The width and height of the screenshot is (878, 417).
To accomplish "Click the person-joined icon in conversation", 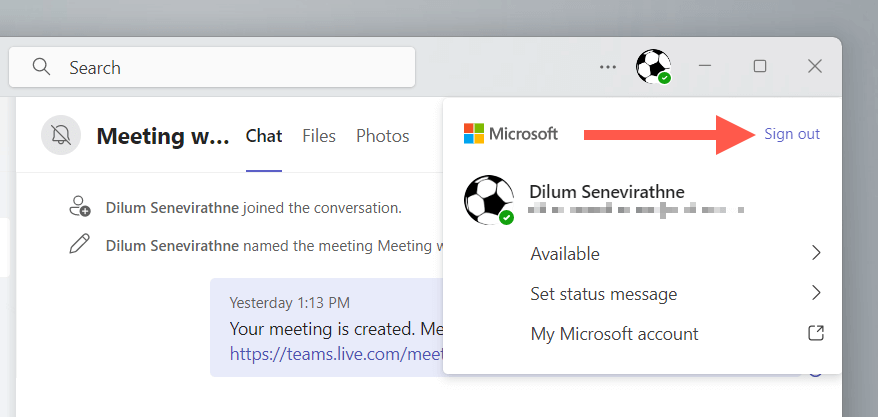I will (x=80, y=208).
